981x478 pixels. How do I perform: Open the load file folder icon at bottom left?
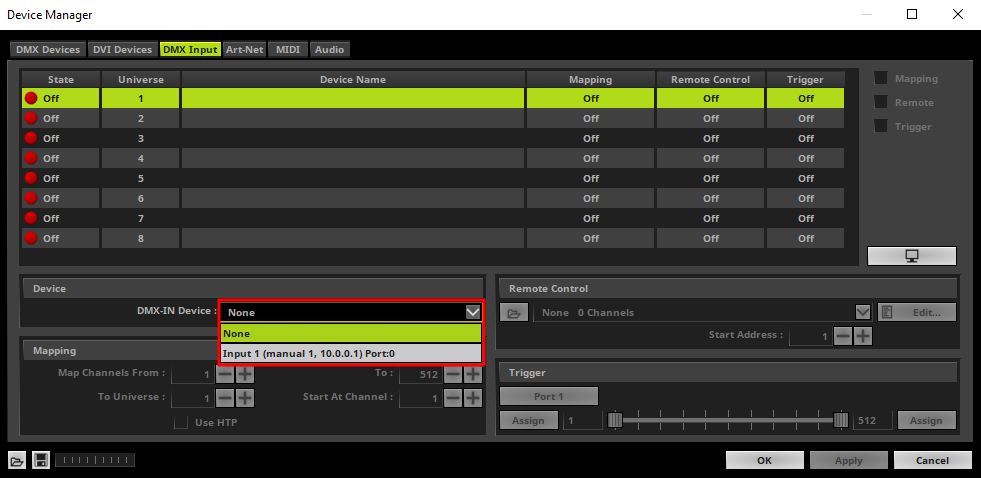(x=17, y=461)
